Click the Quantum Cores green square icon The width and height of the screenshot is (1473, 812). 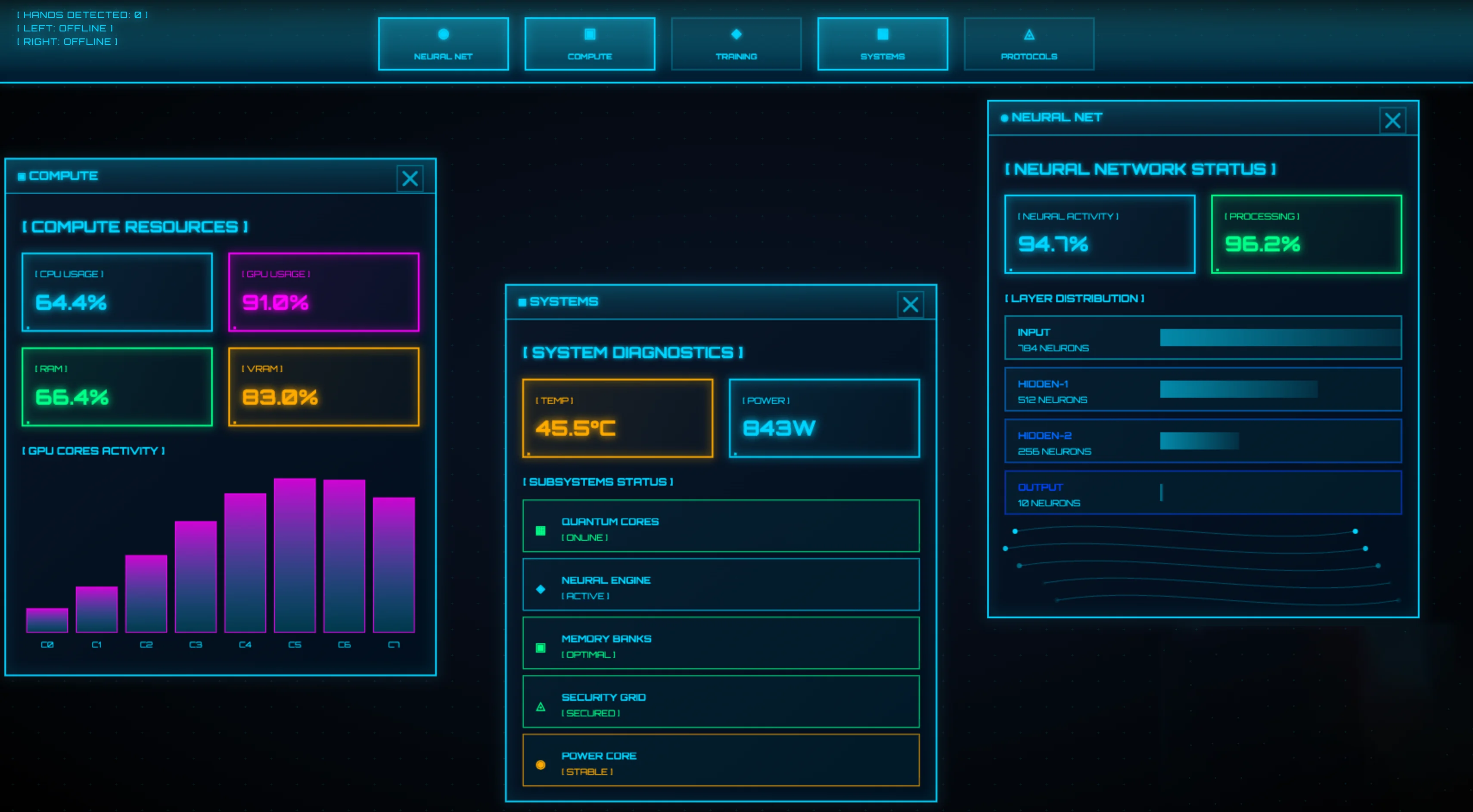(x=541, y=531)
